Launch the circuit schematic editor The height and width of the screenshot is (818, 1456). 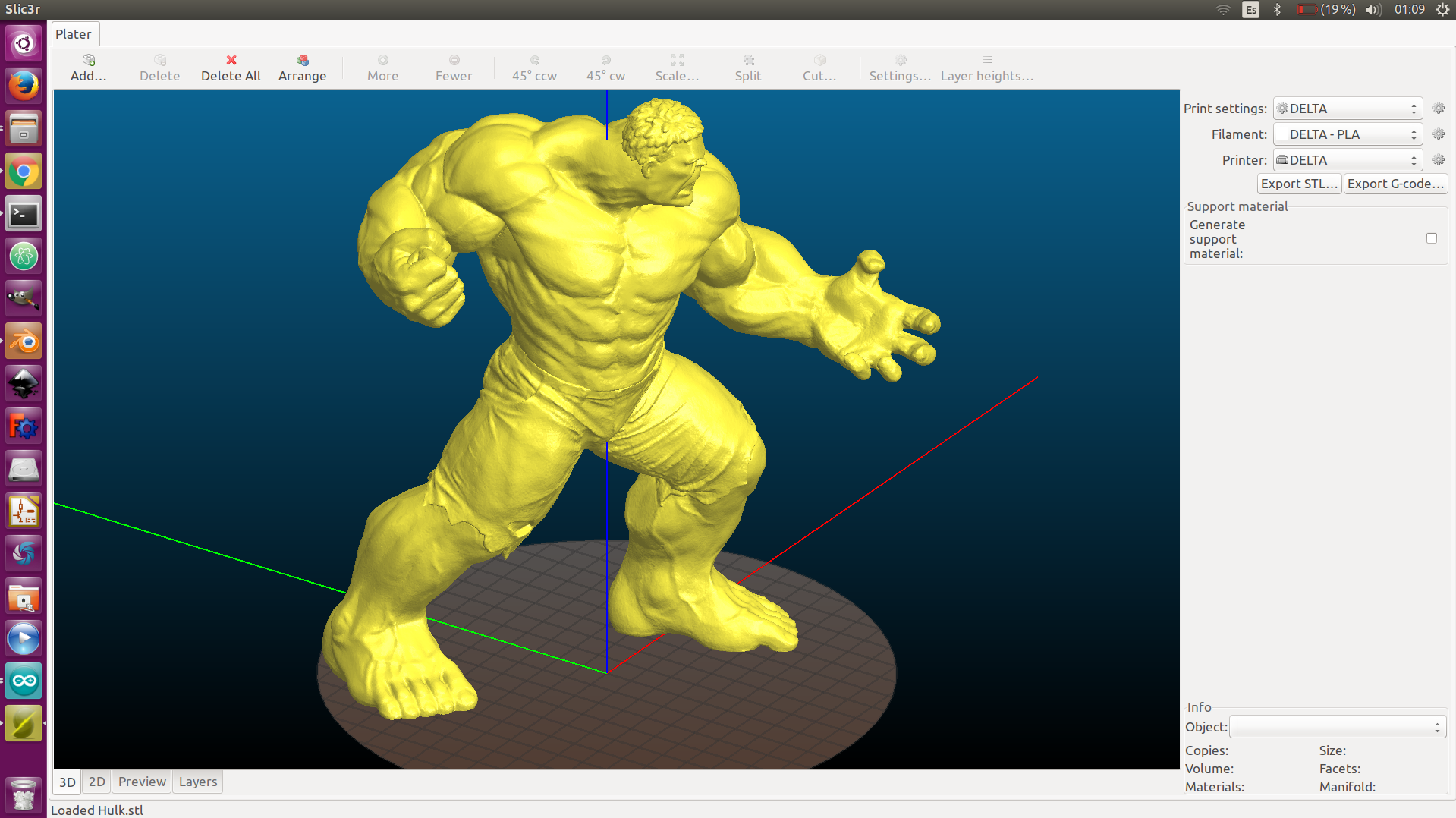[x=24, y=511]
